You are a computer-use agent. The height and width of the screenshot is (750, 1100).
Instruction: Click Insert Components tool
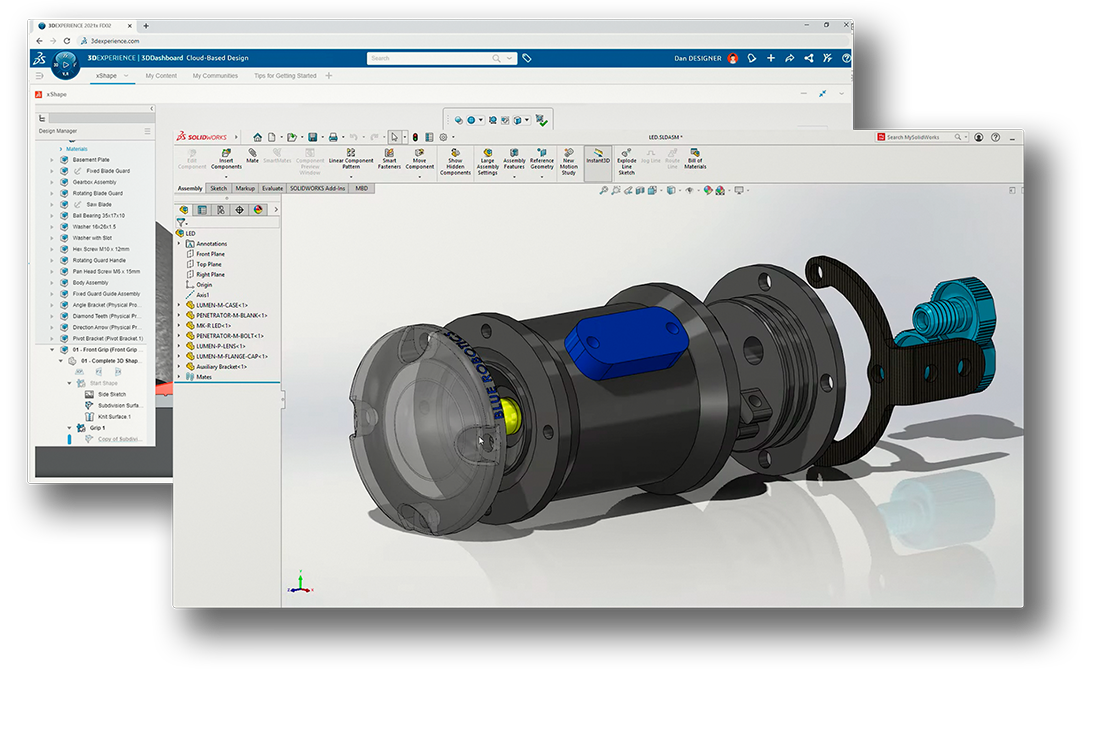point(226,159)
